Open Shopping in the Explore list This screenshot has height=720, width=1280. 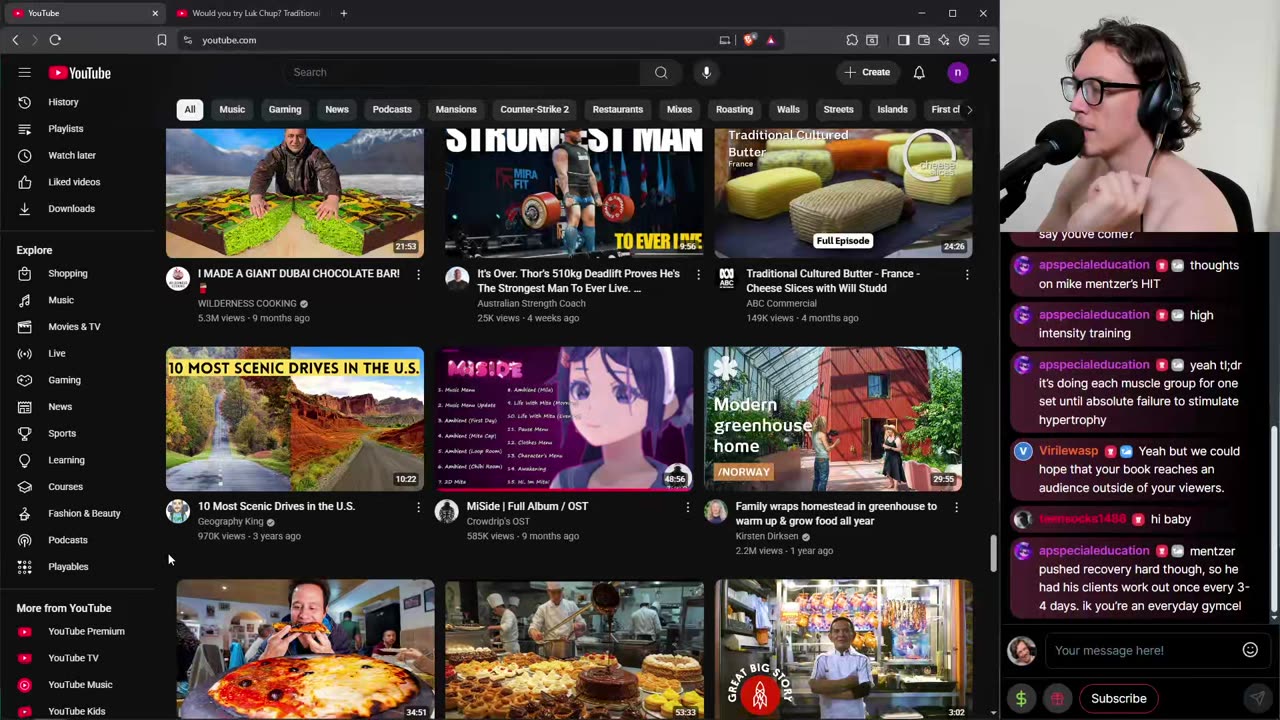(68, 273)
